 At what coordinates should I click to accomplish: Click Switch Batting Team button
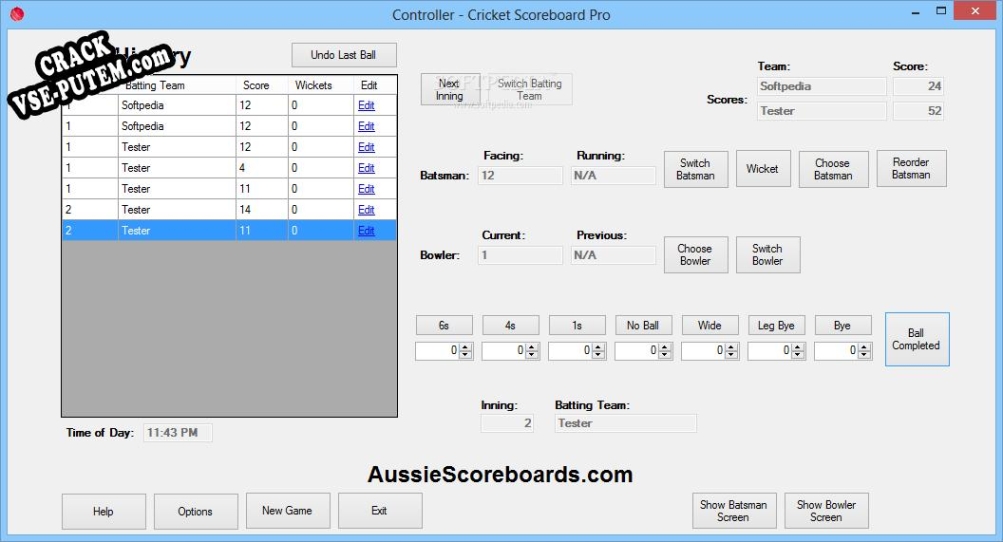click(x=529, y=89)
